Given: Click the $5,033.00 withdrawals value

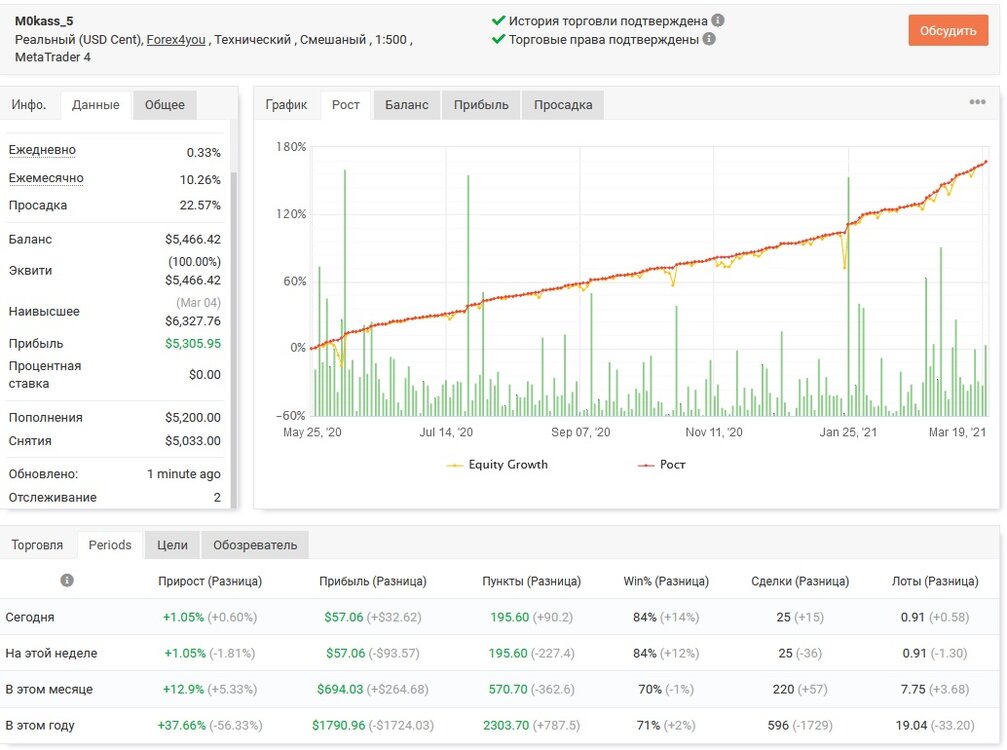Looking at the screenshot, I should point(193,441).
